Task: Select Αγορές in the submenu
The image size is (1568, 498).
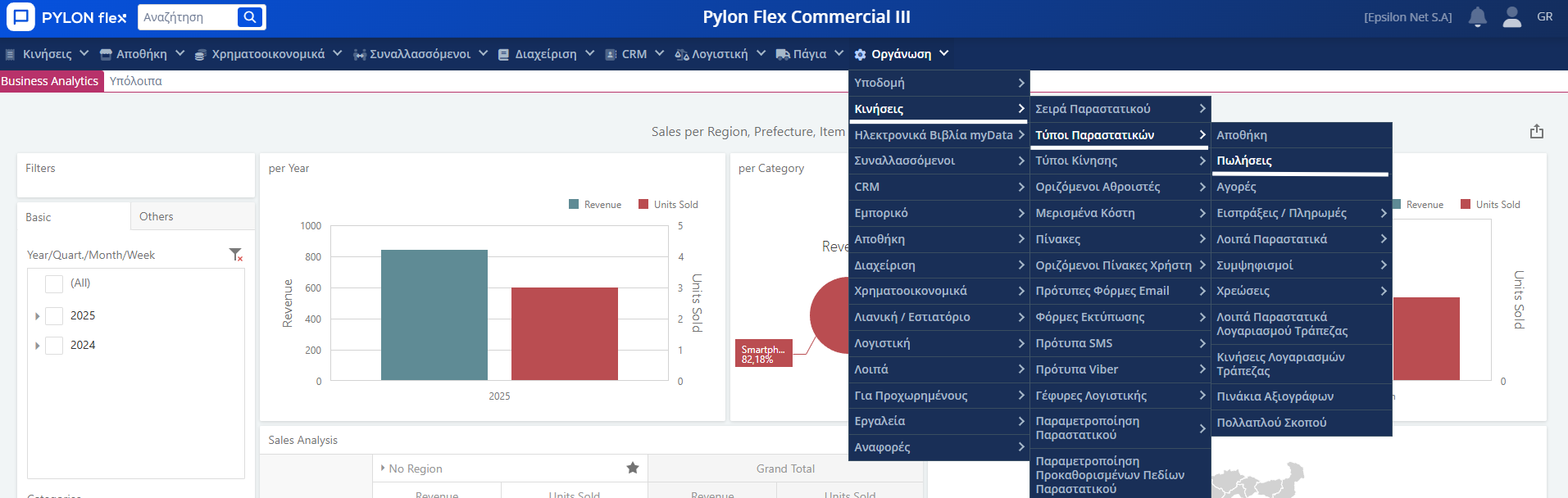Action: 1302,187
